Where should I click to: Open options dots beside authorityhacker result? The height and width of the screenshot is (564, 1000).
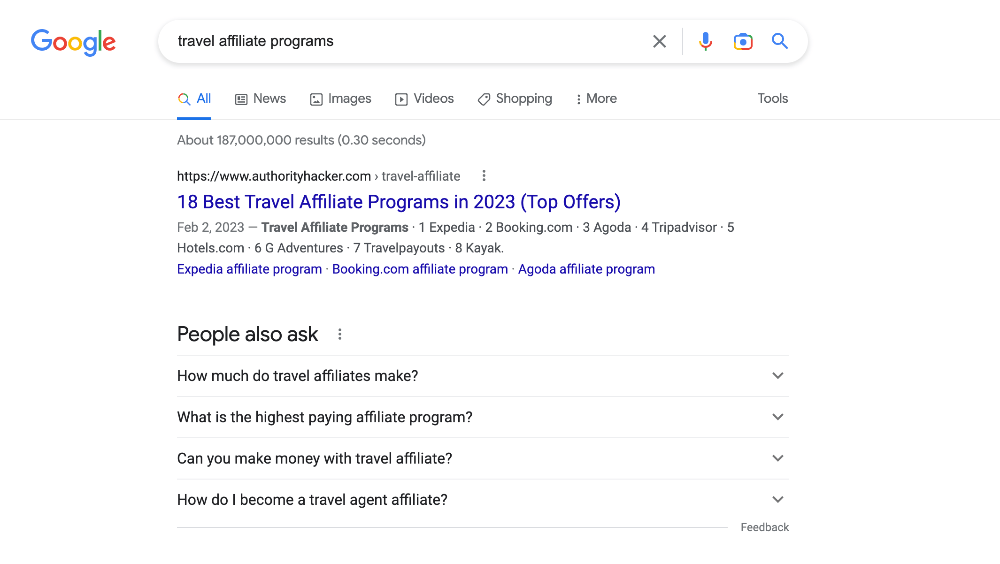click(484, 176)
